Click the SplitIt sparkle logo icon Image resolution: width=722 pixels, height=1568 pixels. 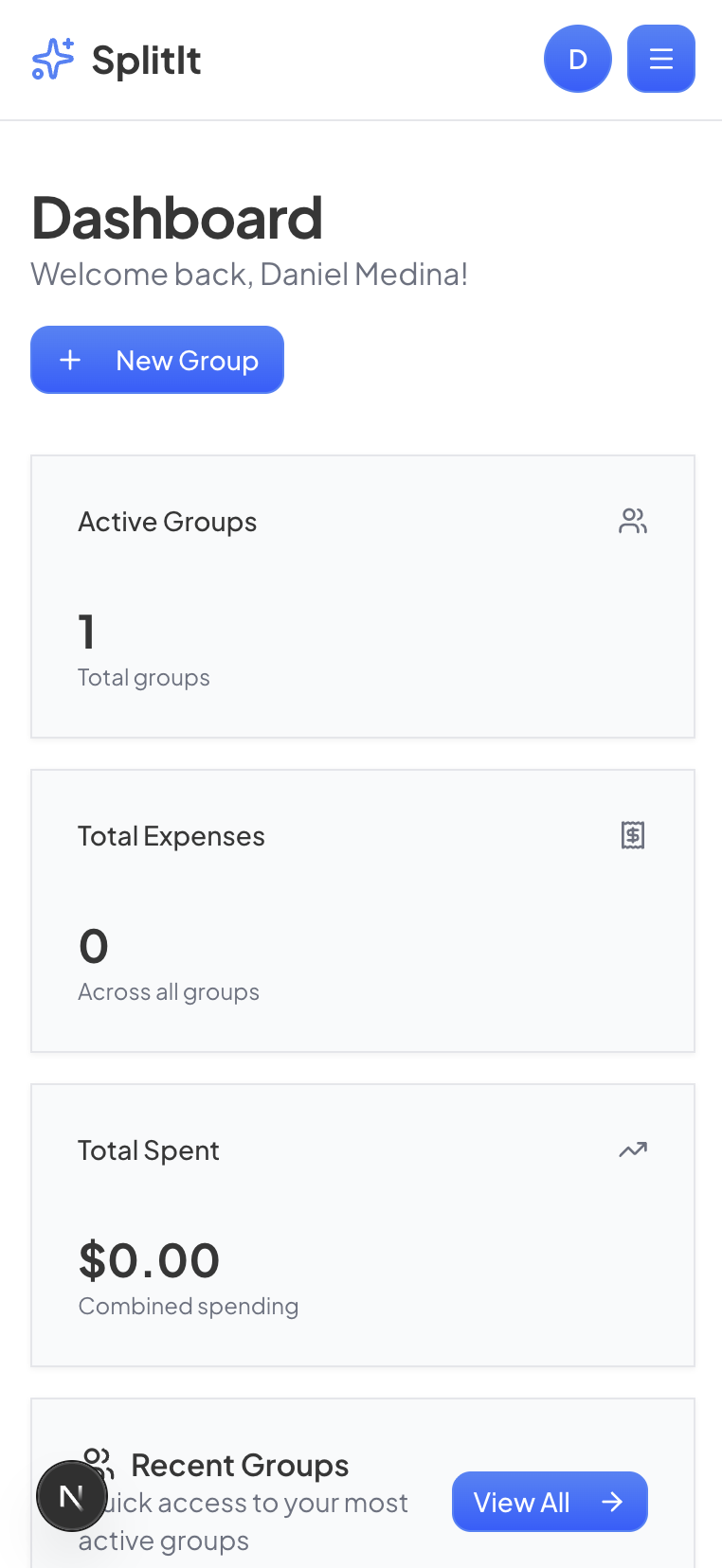tap(53, 60)
